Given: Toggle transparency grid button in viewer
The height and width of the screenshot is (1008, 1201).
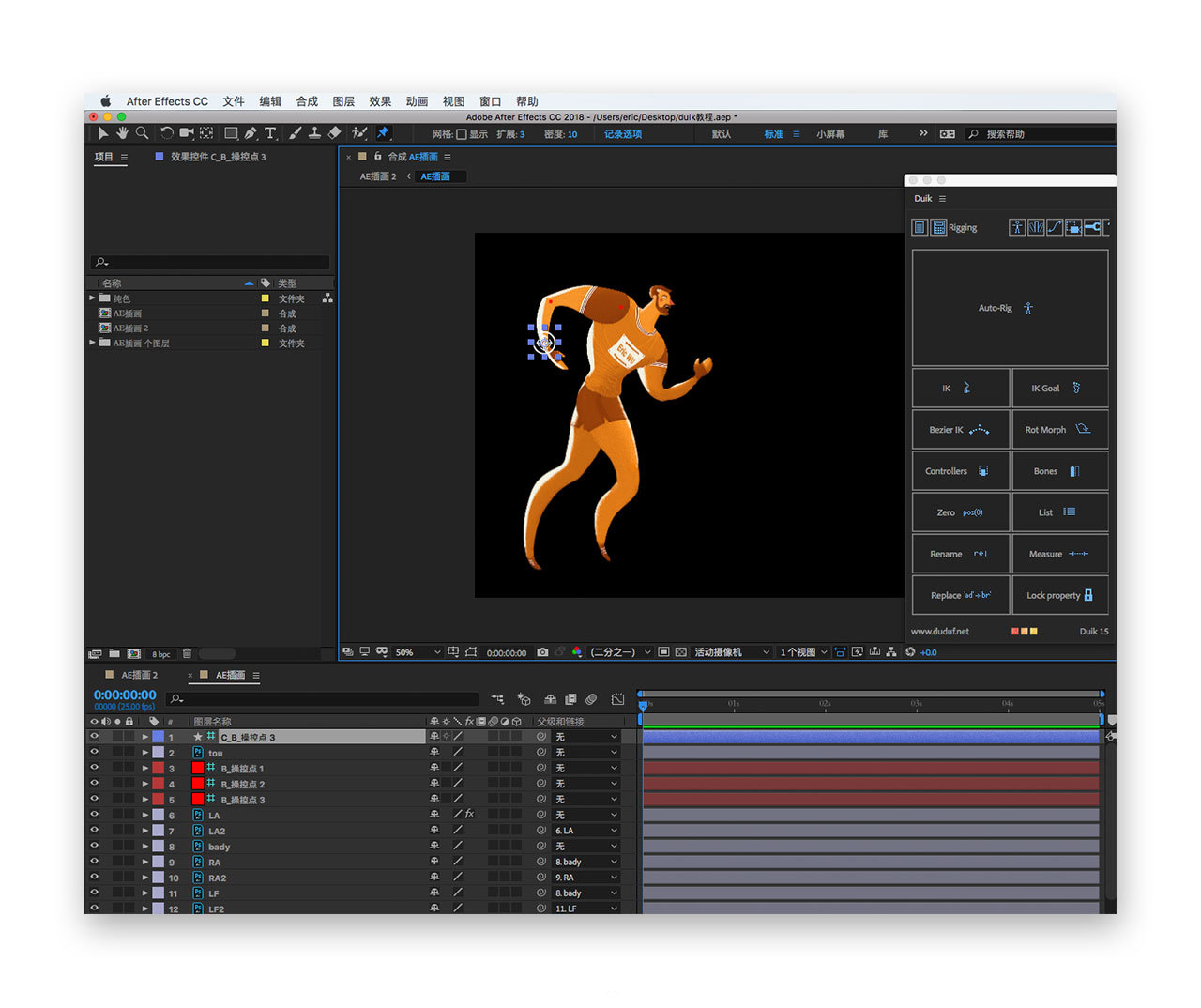Looking at the screenshot, I should click(x=681, y=652).
